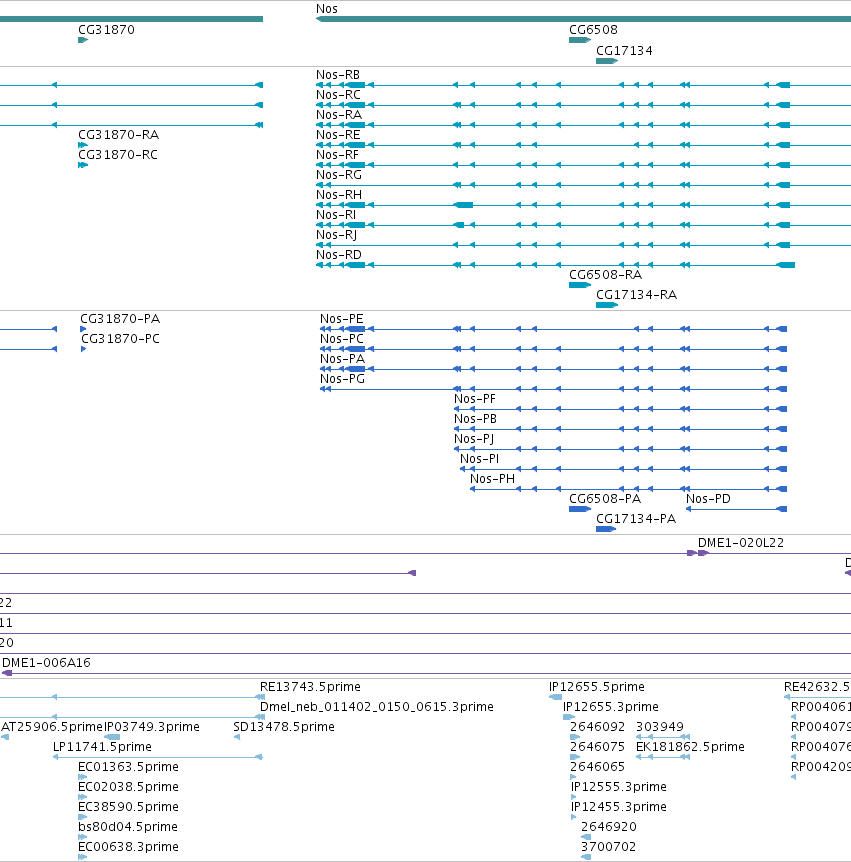This screenshot has width=851, height=862.
Task: Click the 2646920 EST label
Action: click(609, 827)
